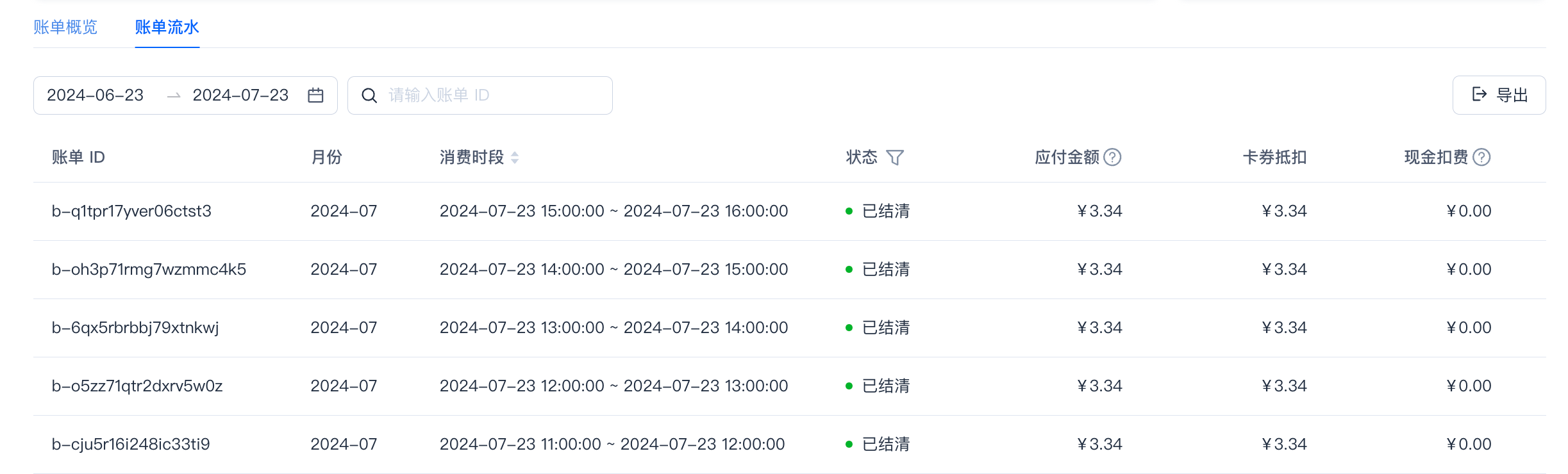
Task: Click the 状态 column header
Action: point(862,158)
